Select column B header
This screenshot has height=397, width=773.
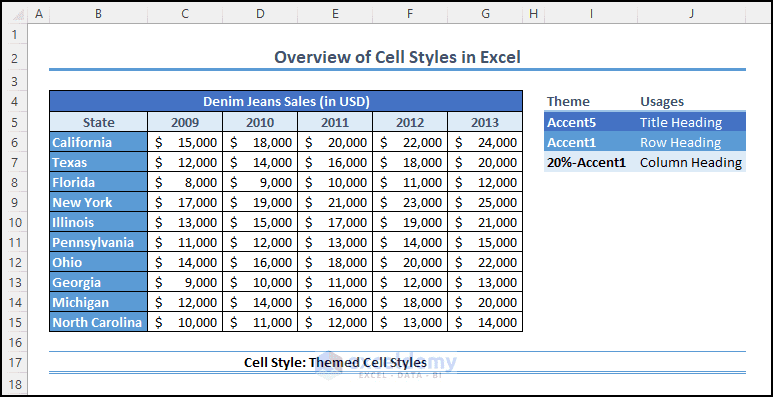(x=98, y=15)
